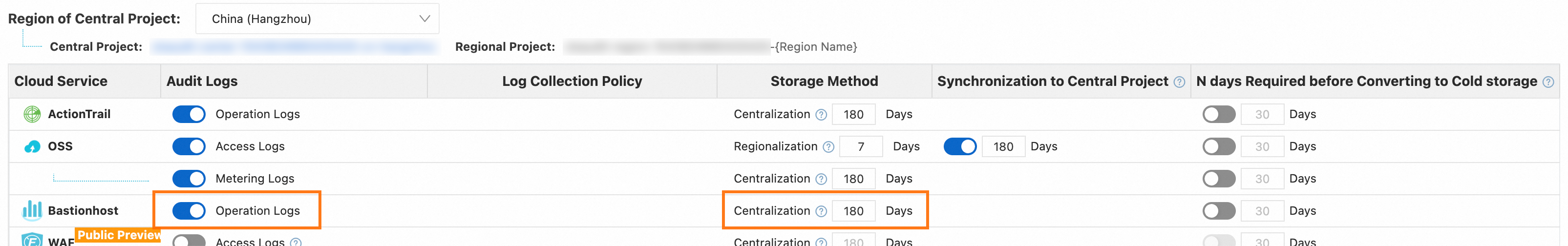1568x246 pixels.
Task: Turn off OSS Metering Logs toggle
Action: coord(189,179)
